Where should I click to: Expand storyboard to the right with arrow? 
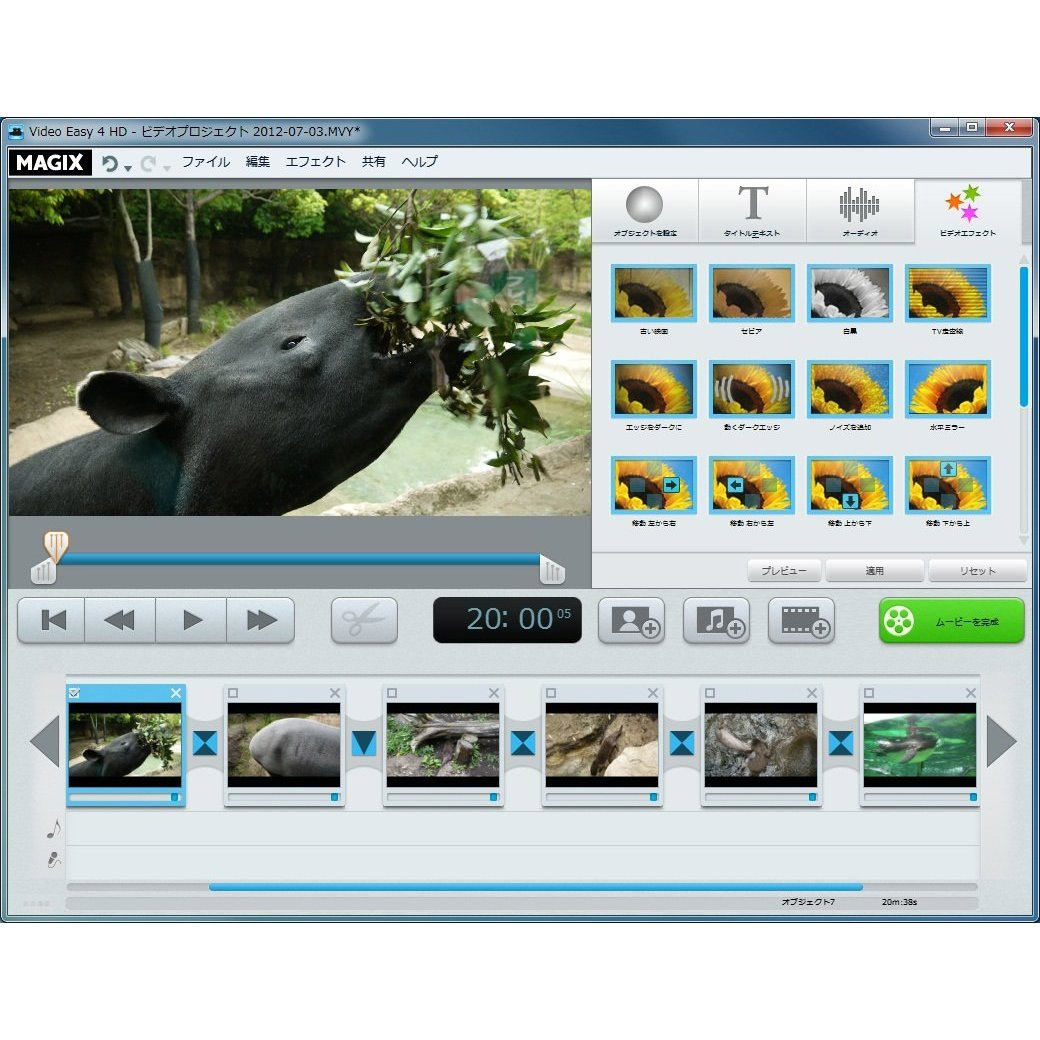click(x=1000, y=742)
